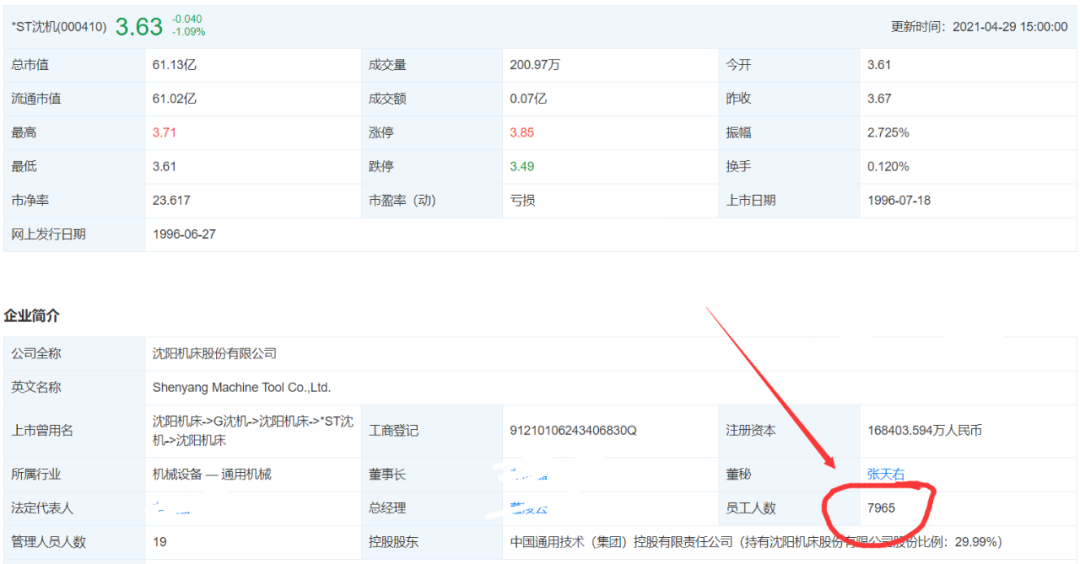Select amplitude value 2.725%
Viewport: 1080px width, 564px height.
click(888, 132)
